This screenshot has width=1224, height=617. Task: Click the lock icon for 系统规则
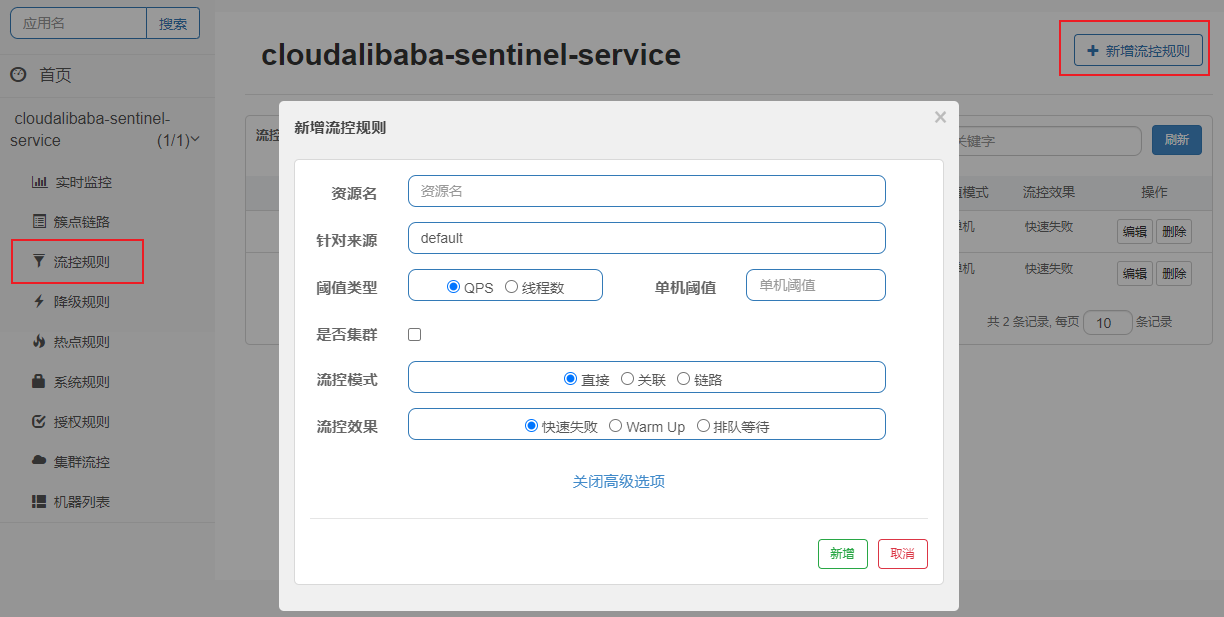[39, 382]
